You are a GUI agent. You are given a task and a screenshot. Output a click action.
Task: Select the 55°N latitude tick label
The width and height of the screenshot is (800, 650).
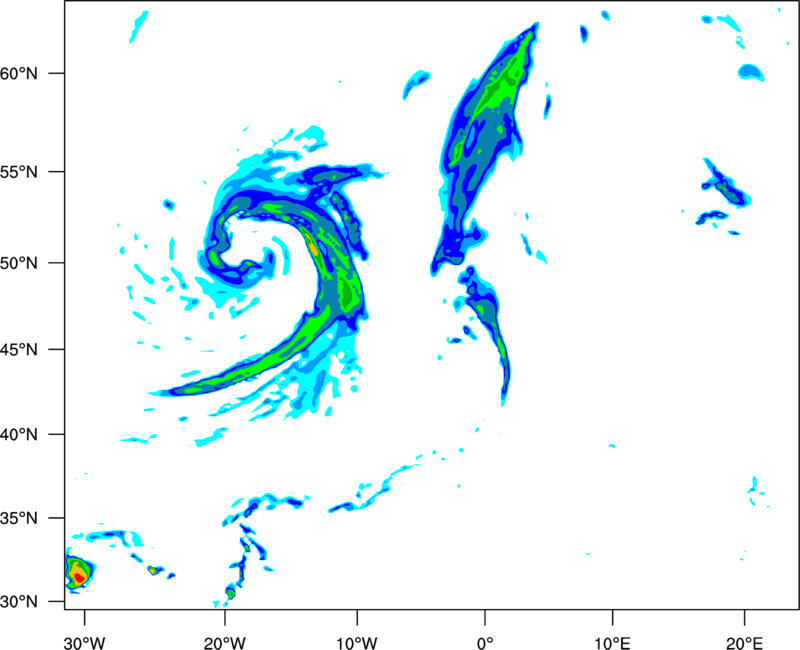19,172
